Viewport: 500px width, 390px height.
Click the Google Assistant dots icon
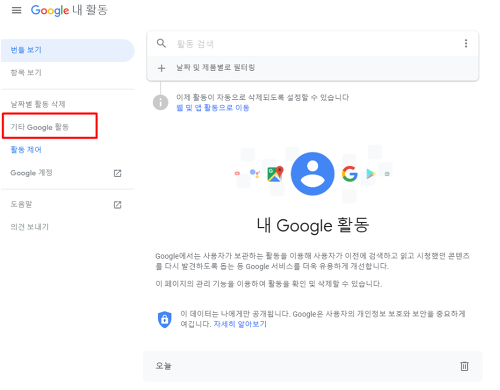pyautogui.click(x=255, y=173)
